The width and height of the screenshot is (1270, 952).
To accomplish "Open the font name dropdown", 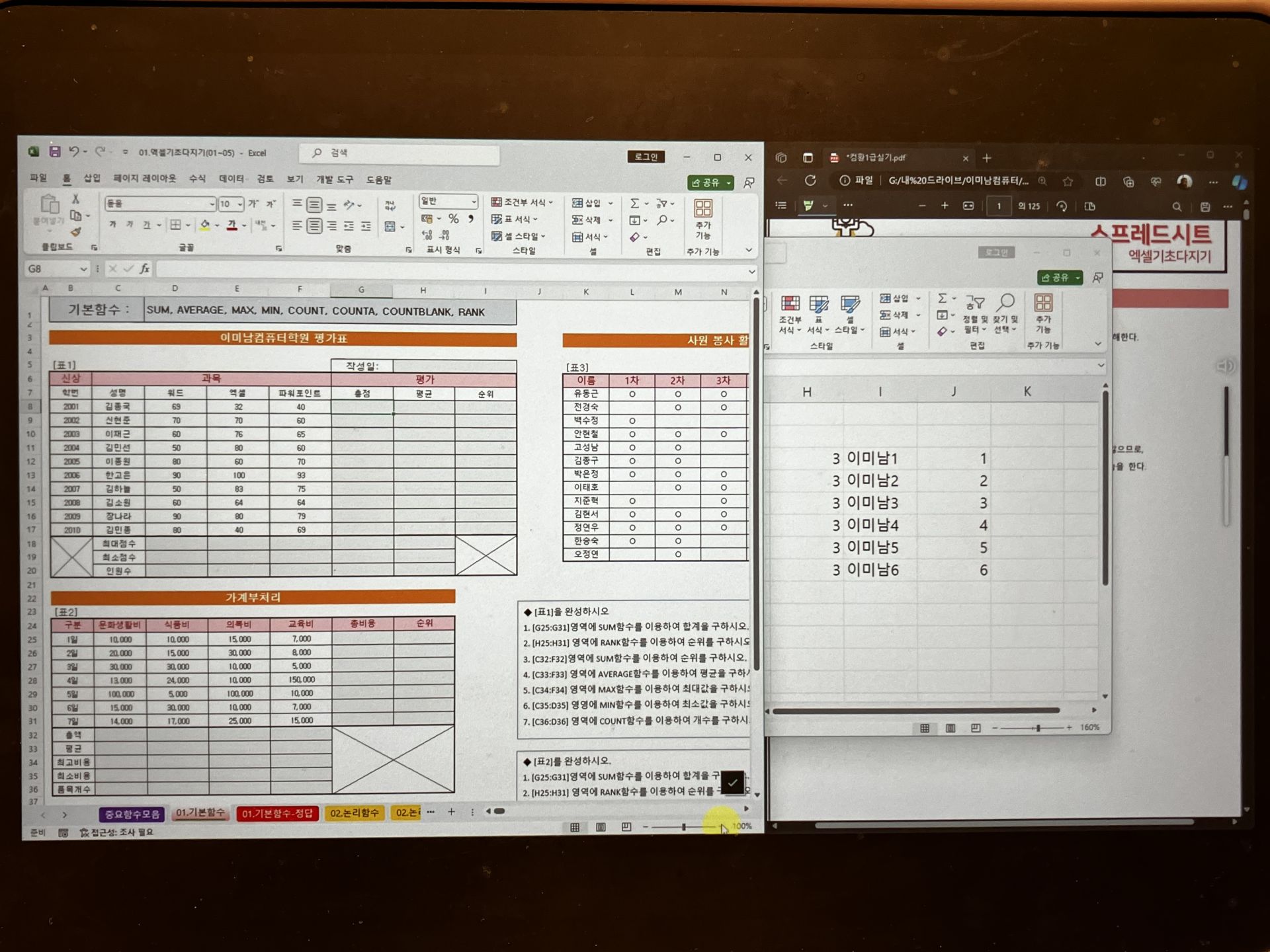I will [x=212, y=204].
